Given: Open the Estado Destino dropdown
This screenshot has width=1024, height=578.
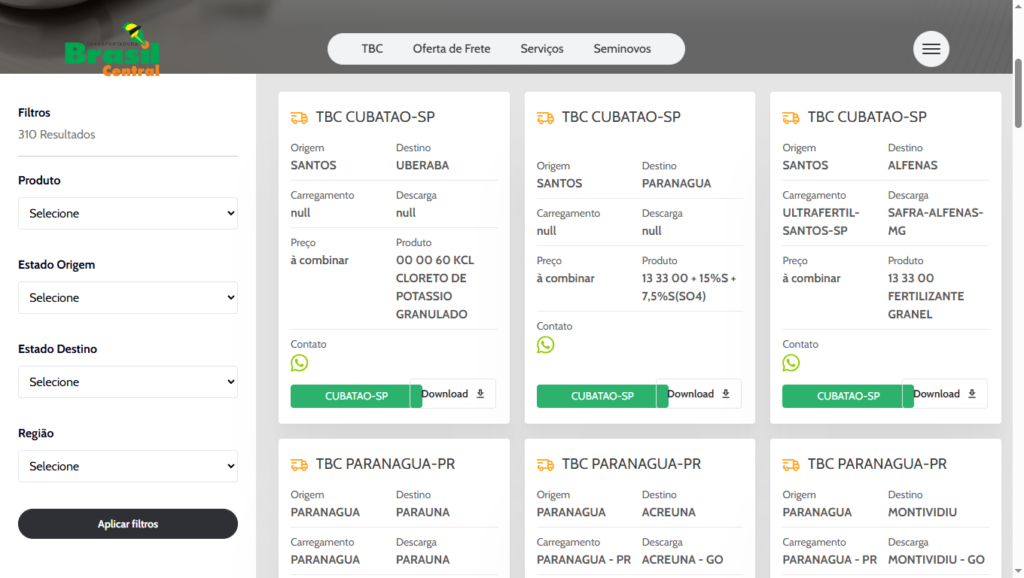Looking at the screenshot, I should (128, 382).
